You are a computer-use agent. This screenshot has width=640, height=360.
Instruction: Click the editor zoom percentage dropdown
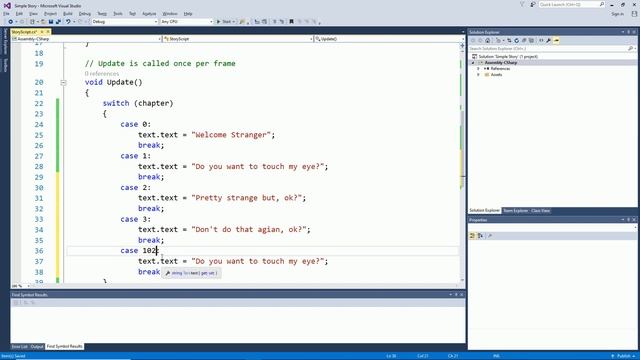[20, 286]
